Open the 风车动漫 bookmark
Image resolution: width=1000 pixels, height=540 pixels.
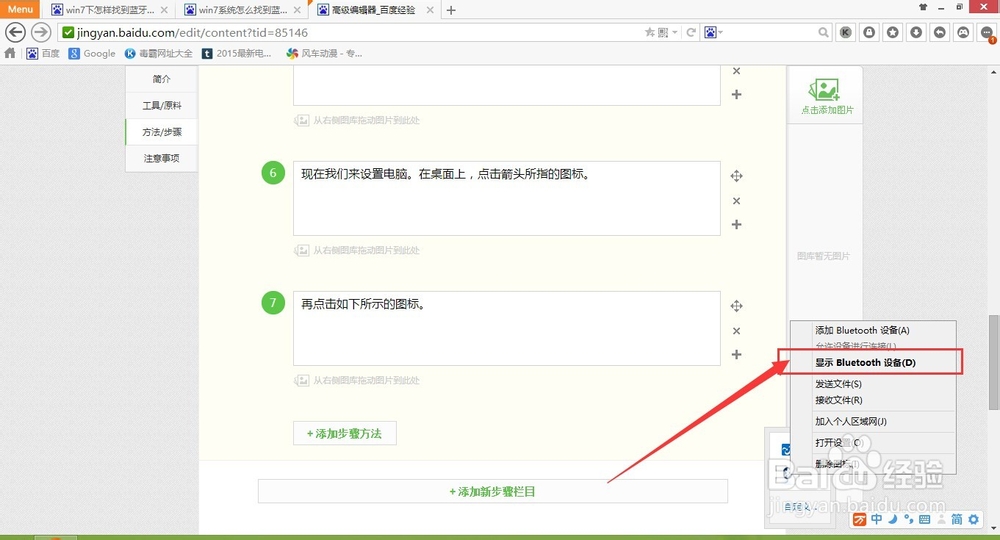(x=324, y=53)
